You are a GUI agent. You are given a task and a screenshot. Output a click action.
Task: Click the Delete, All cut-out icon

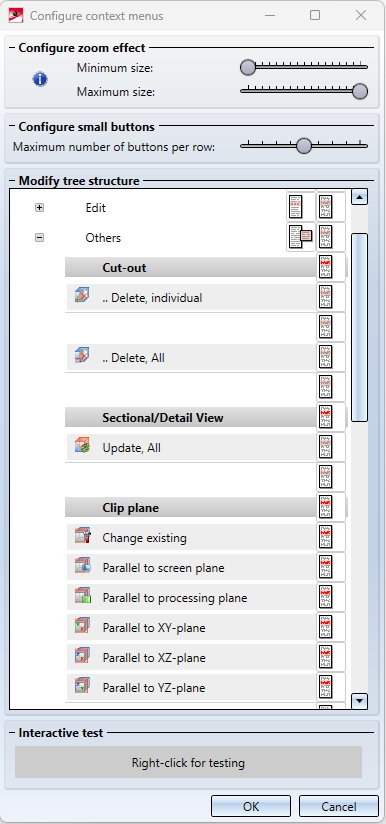82,357
